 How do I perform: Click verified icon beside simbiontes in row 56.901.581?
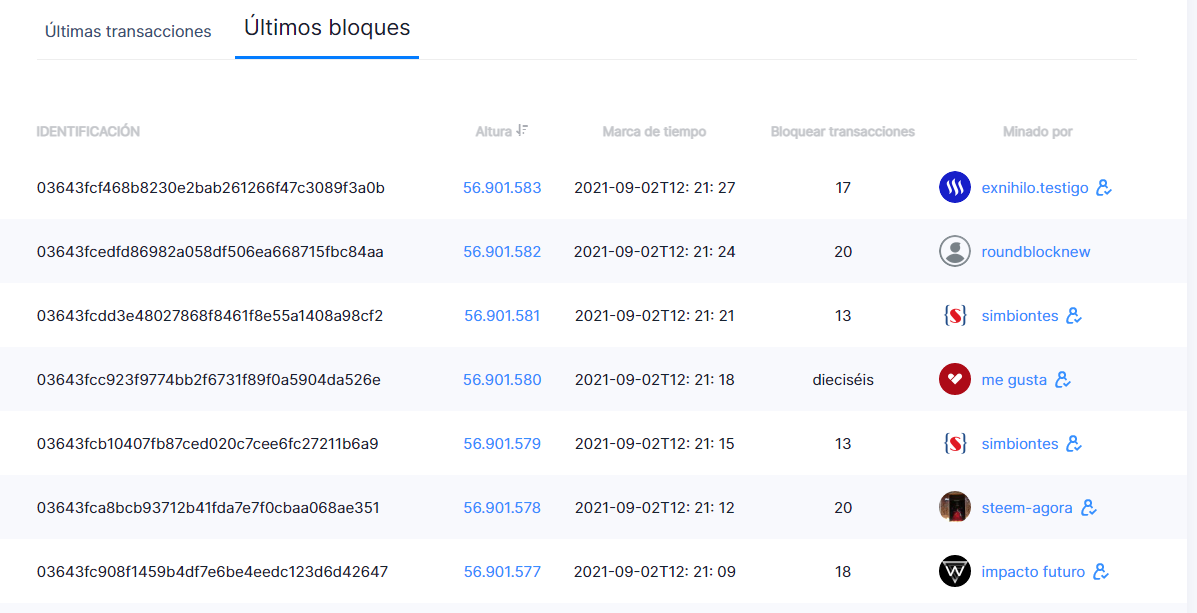pyautogui.click(x=1074, y=315)
